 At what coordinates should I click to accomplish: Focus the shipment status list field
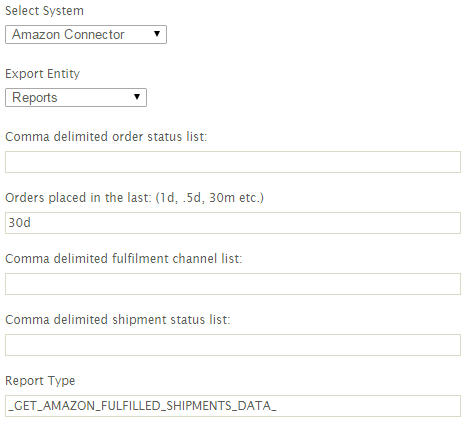(x=233, y=345)
